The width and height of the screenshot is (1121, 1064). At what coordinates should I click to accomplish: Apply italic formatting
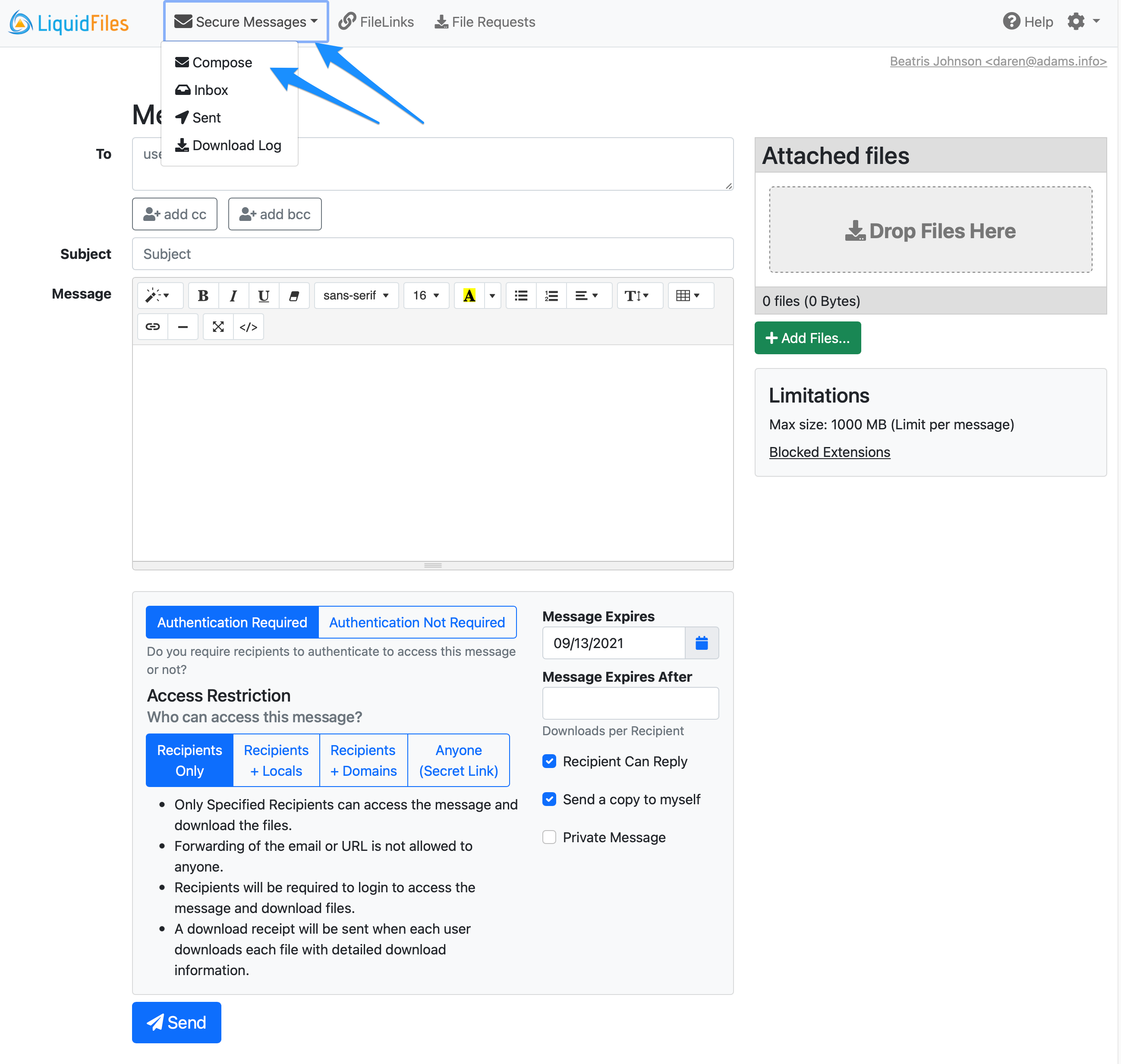pos(233,296)
